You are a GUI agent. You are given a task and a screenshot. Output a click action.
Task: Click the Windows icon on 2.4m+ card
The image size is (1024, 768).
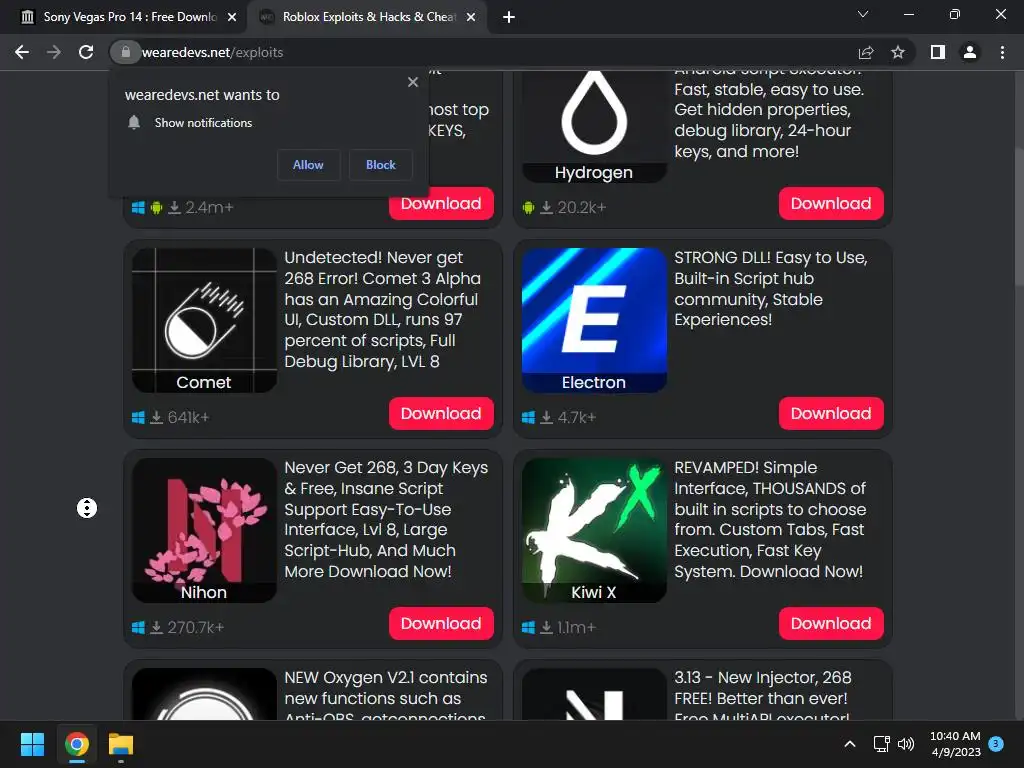tap(138, 208)
